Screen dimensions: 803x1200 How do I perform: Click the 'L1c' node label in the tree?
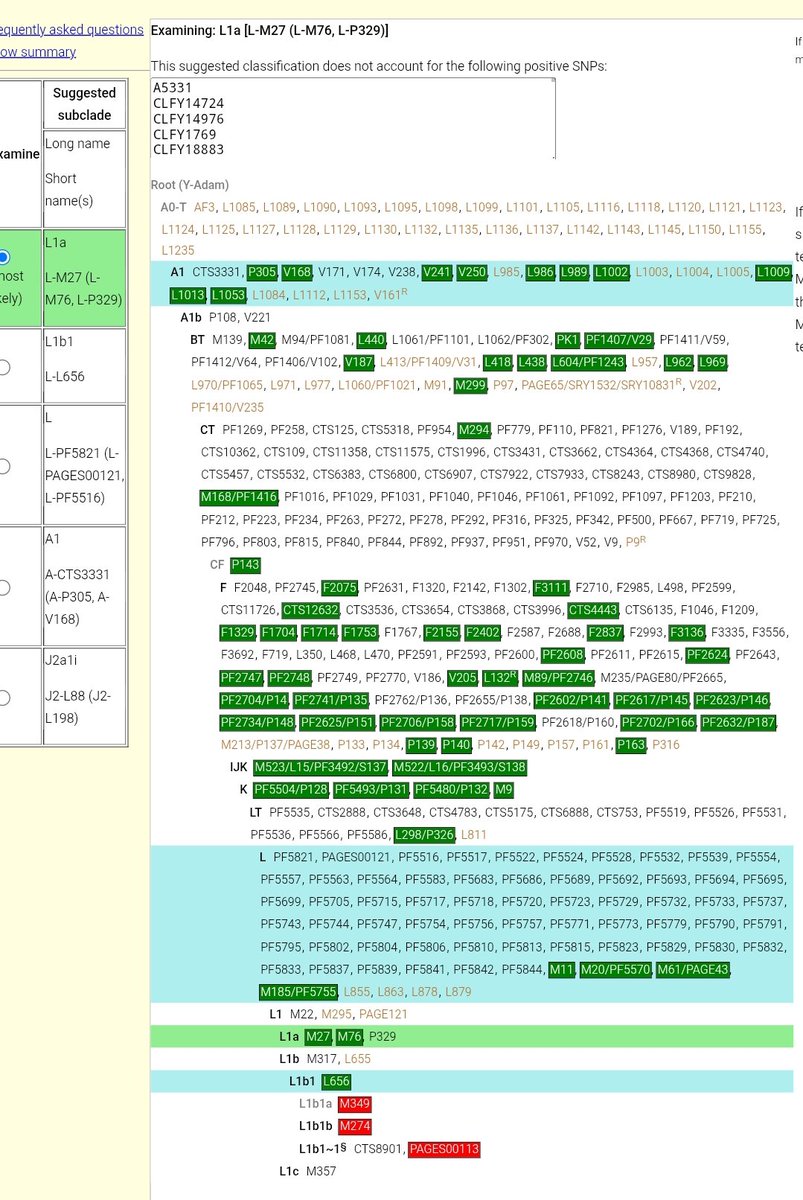(x=289, y=1170)
